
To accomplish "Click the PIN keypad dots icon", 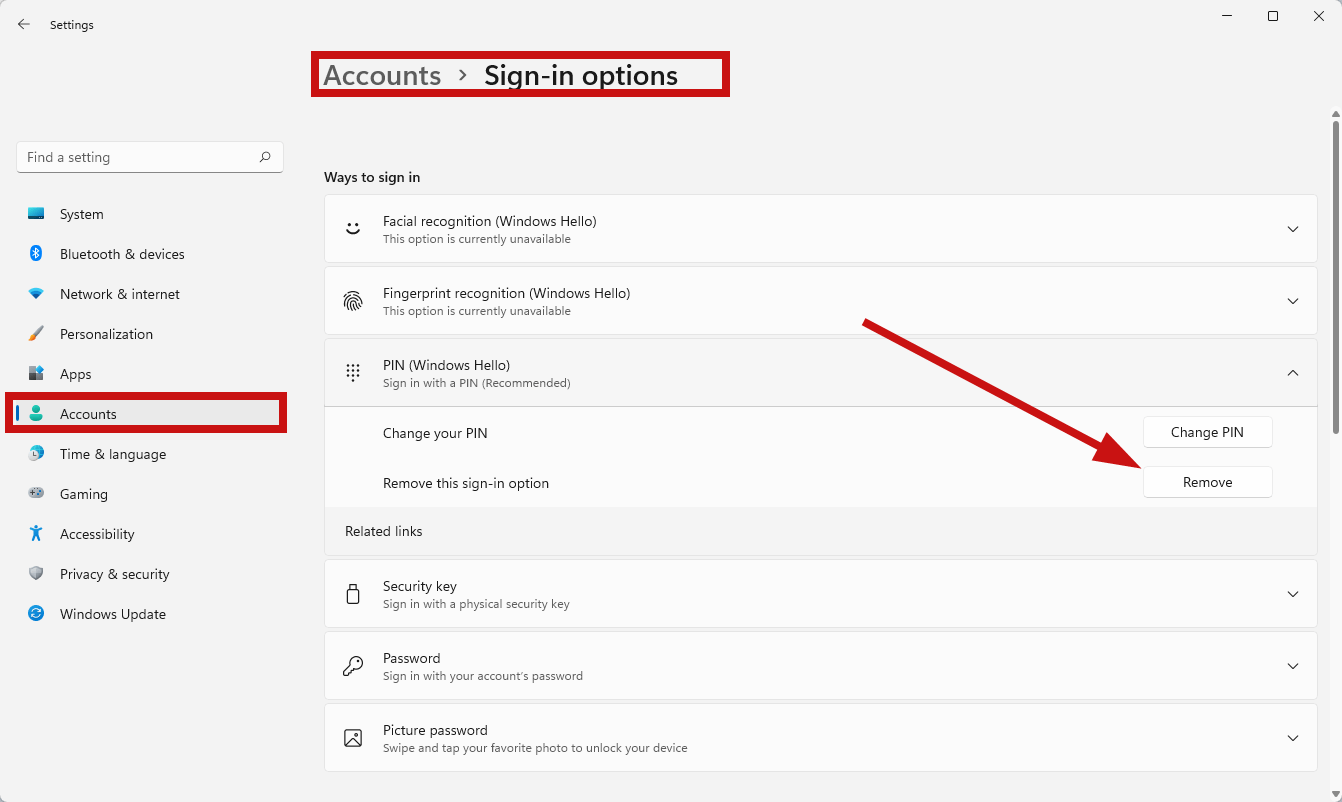I will point(353,373).
